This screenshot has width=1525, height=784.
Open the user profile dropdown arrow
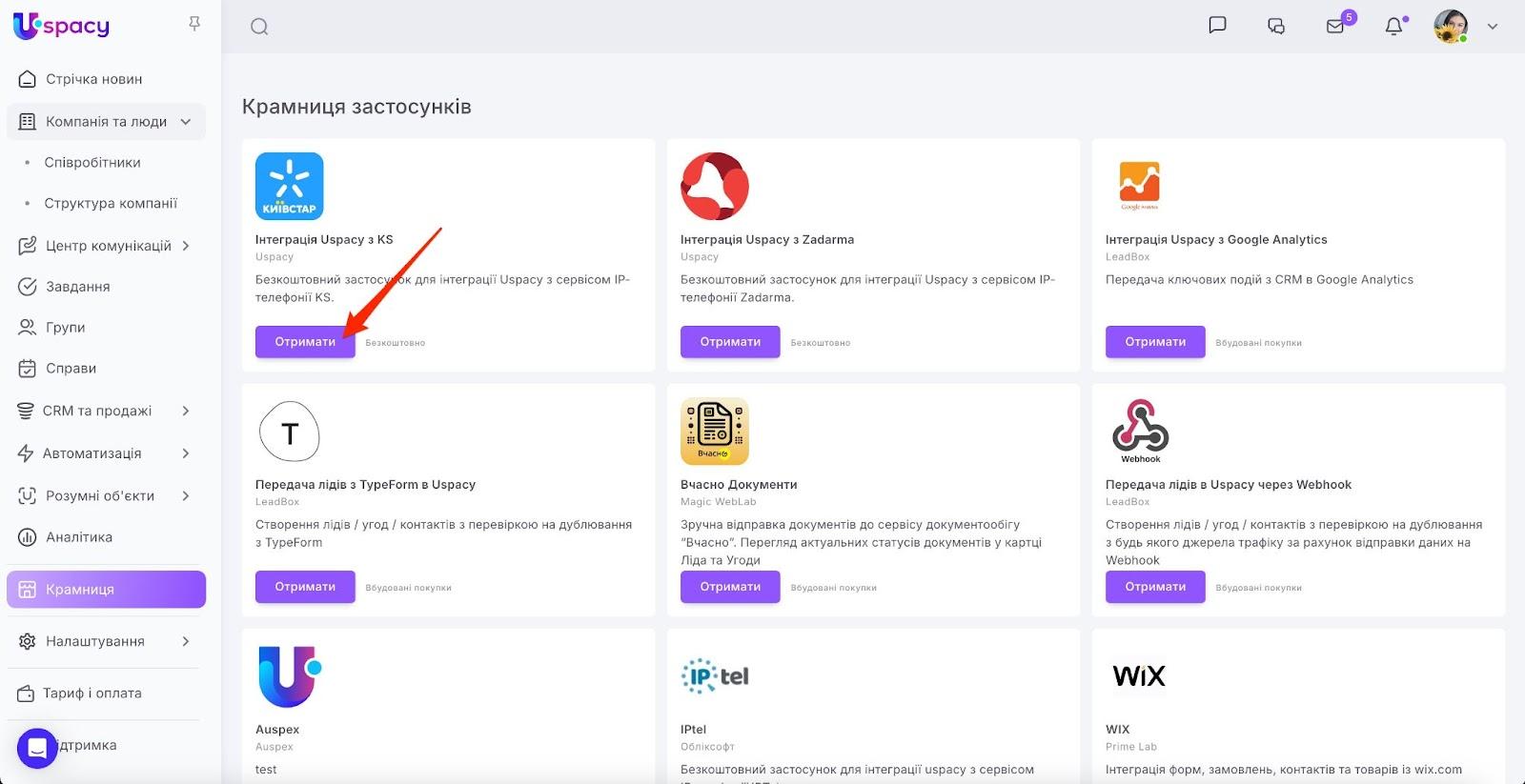coord(1493,27)
